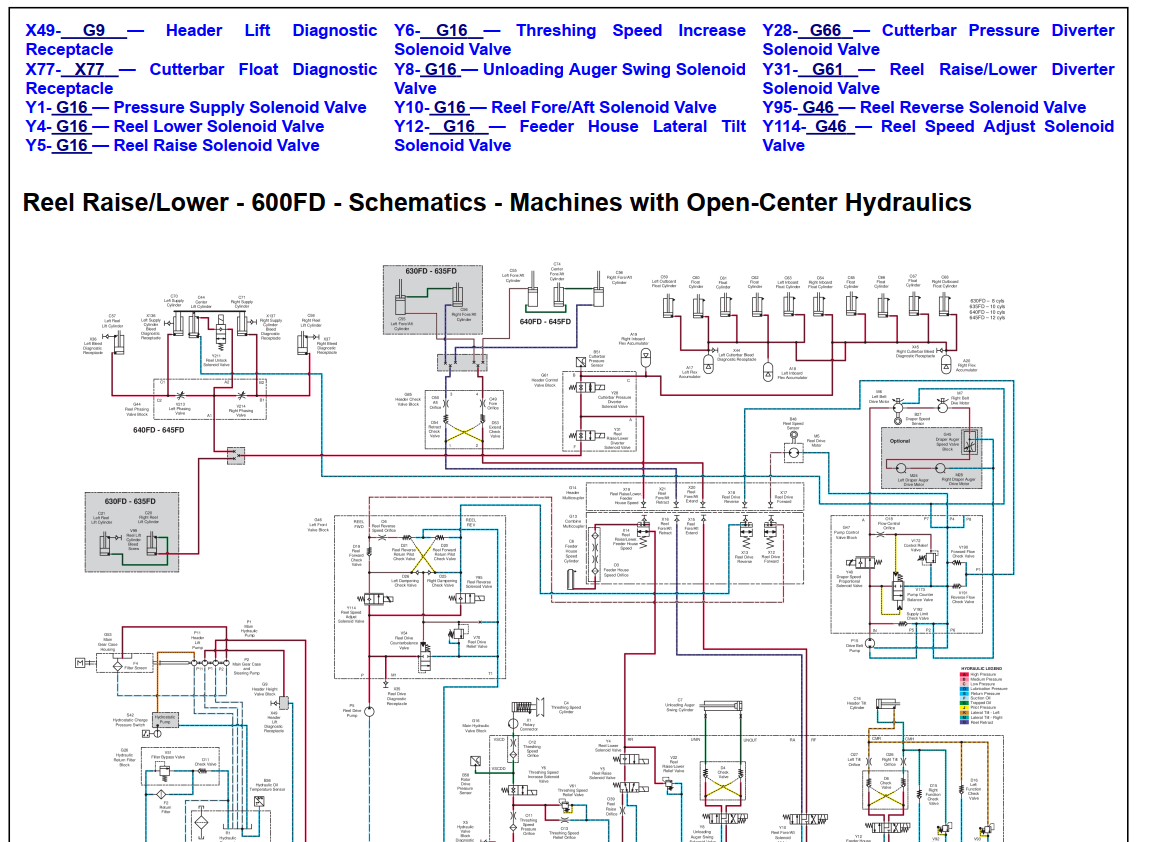Image resolution: width=1168 pixels, height=842 pixels.
Task: Click the A20 Right Flex Accumulator symbol
Action: point(946,365)
